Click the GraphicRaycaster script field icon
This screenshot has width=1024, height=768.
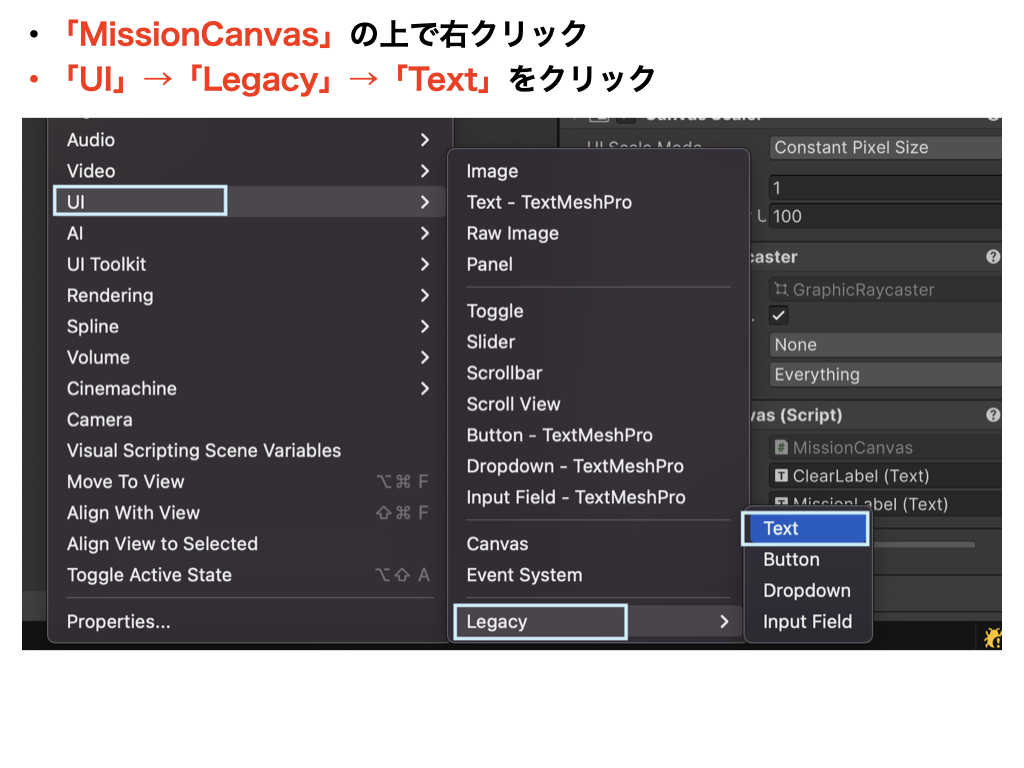tap(780, 290)
